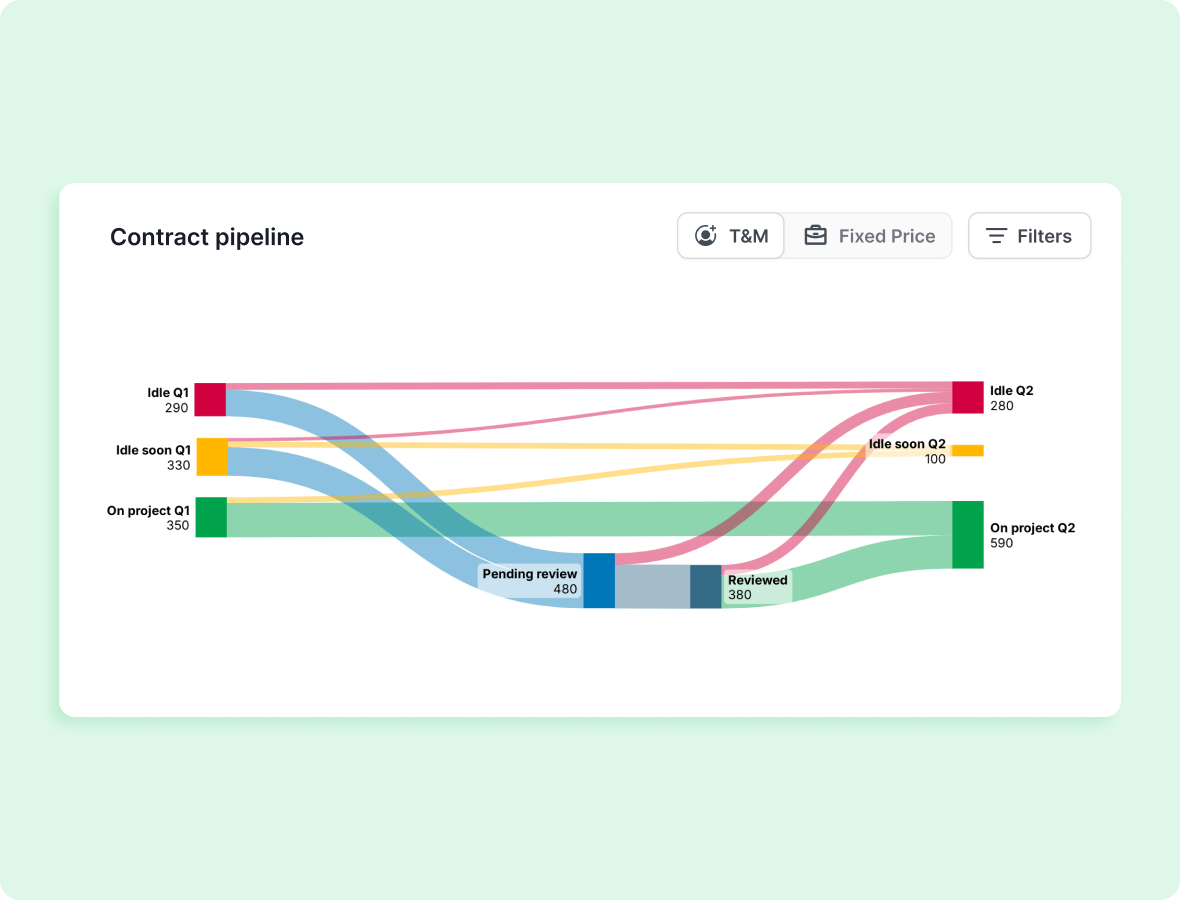Click the Contract pipeline heading

pyautogui.click(x=207, y=237)
